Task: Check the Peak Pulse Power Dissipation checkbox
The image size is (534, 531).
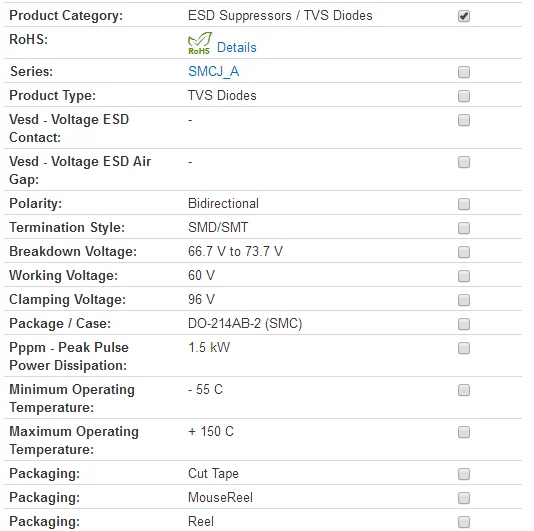Action: [x=464, y=348]
